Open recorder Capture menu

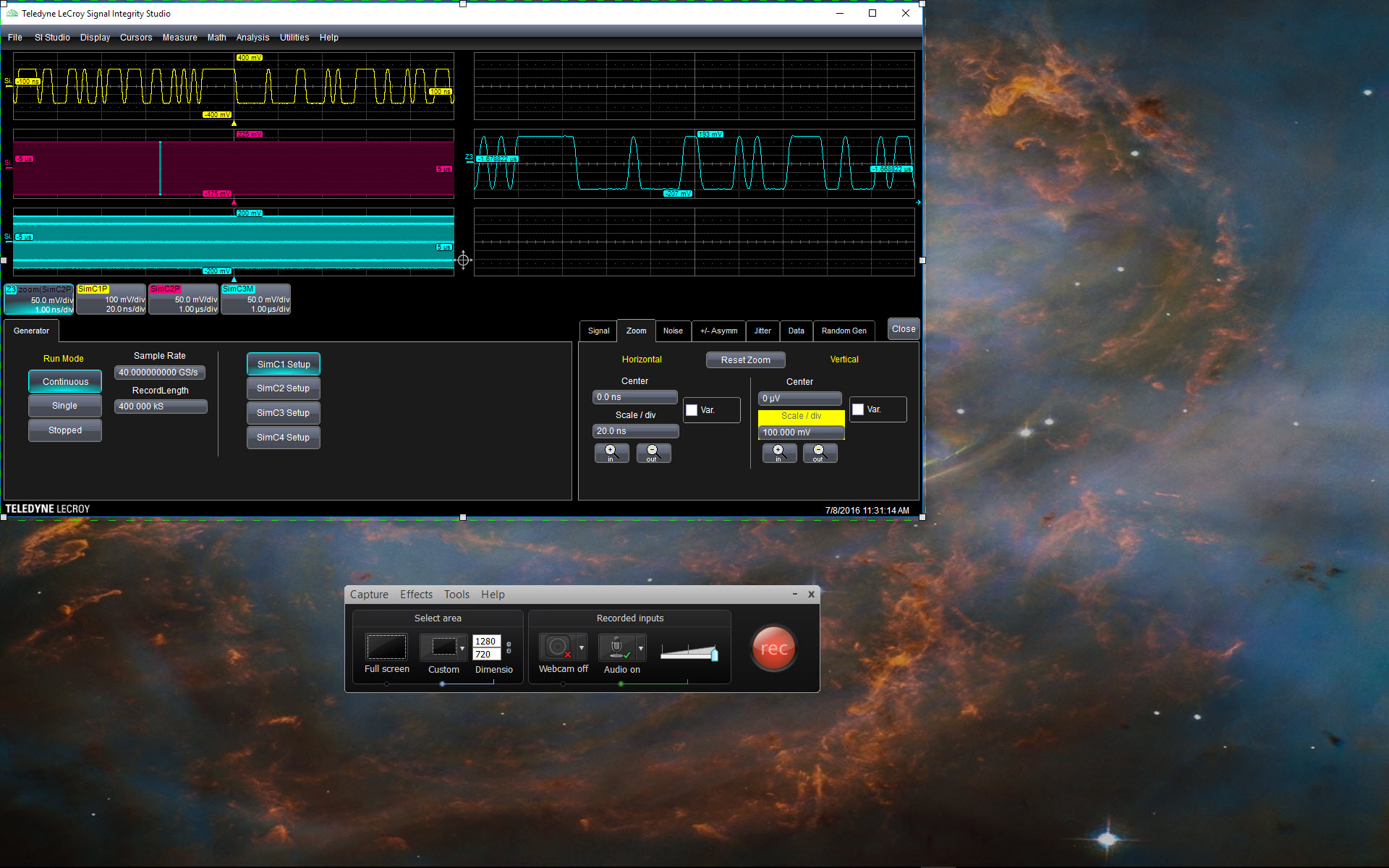[369, 595]
